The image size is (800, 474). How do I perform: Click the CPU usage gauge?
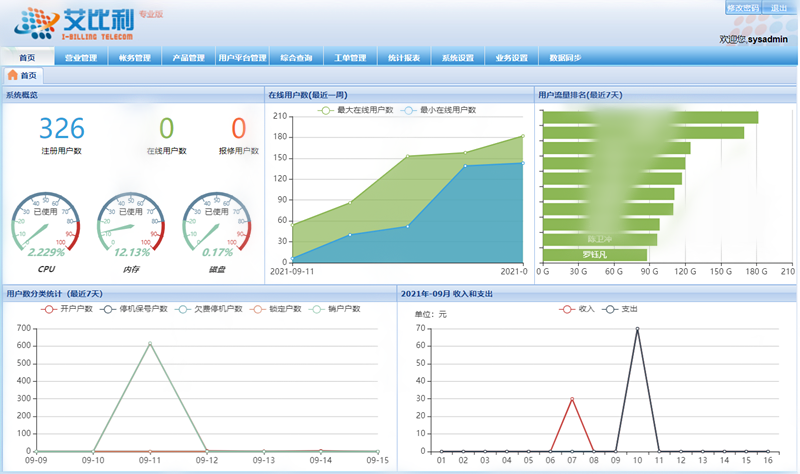tap(46, 224)
